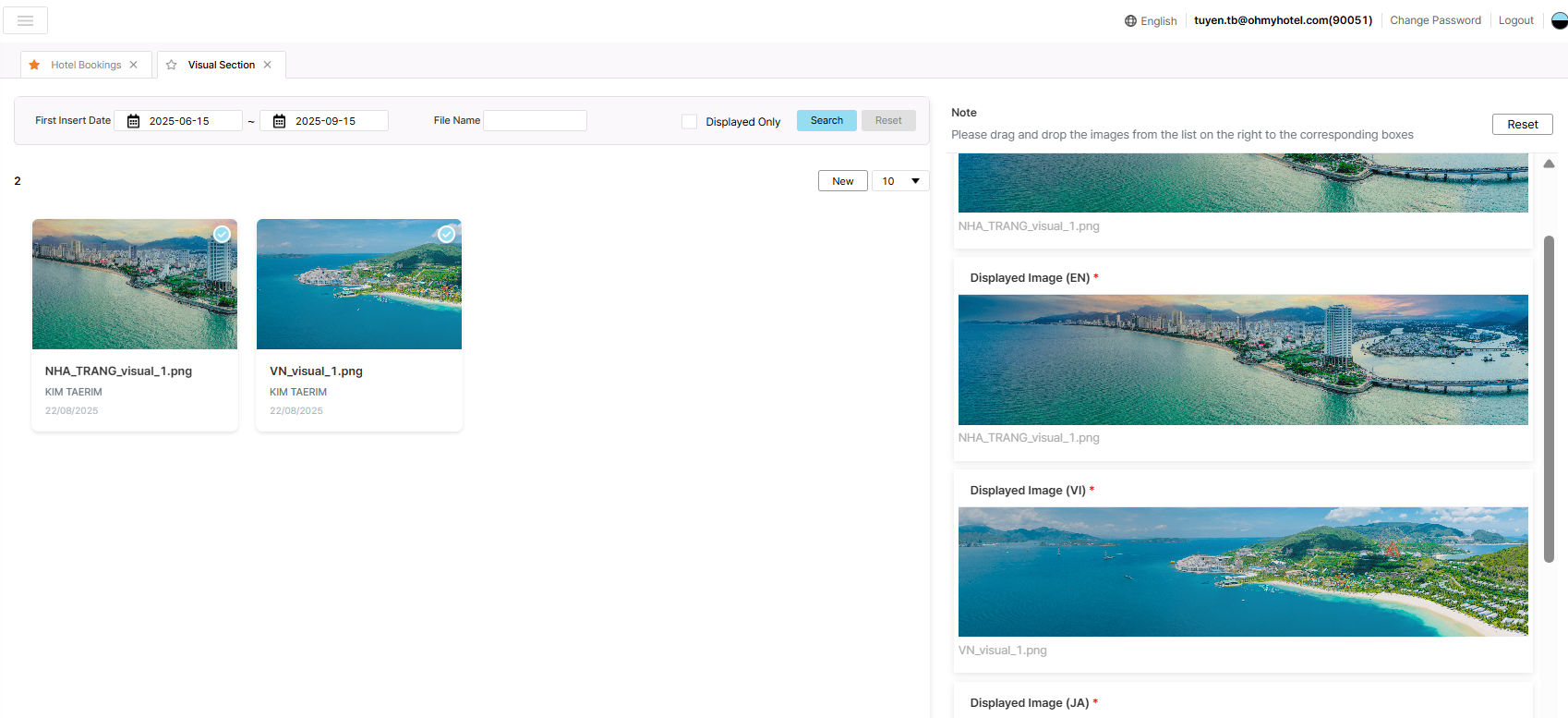
Task: Toggle selection check on VN_visual_1.png card
Action: [x=446, y=235]
